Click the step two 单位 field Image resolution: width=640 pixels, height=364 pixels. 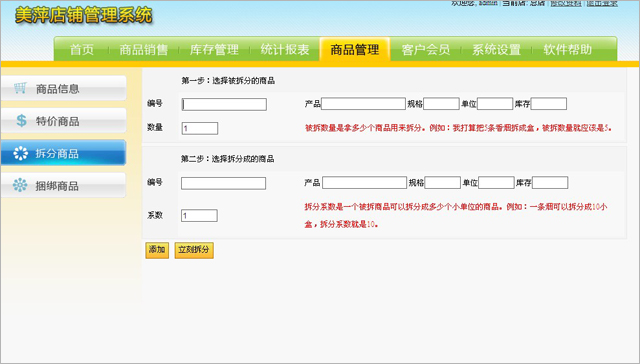pos(496,182)
